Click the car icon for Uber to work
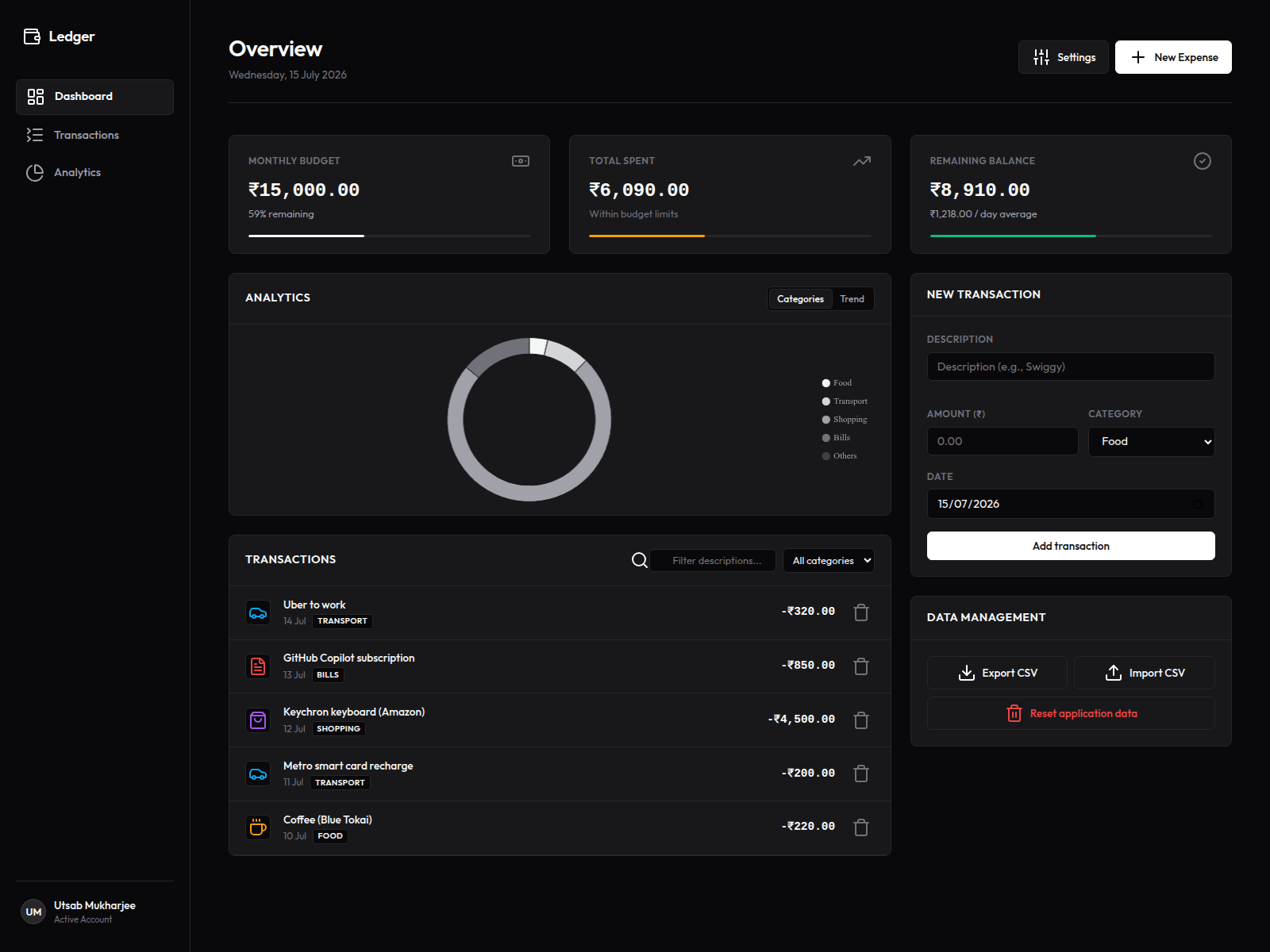1270x952 pixels. click(258, 613)
